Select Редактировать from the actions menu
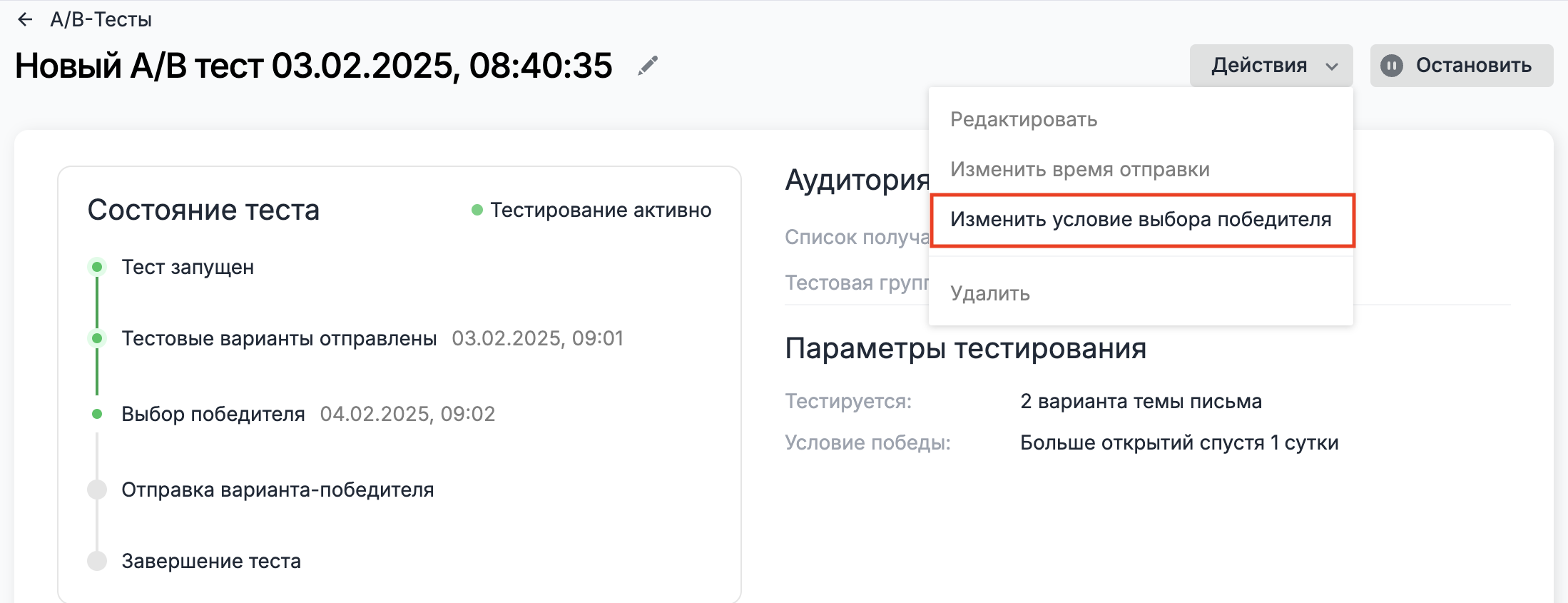 tap(1024, 119)
